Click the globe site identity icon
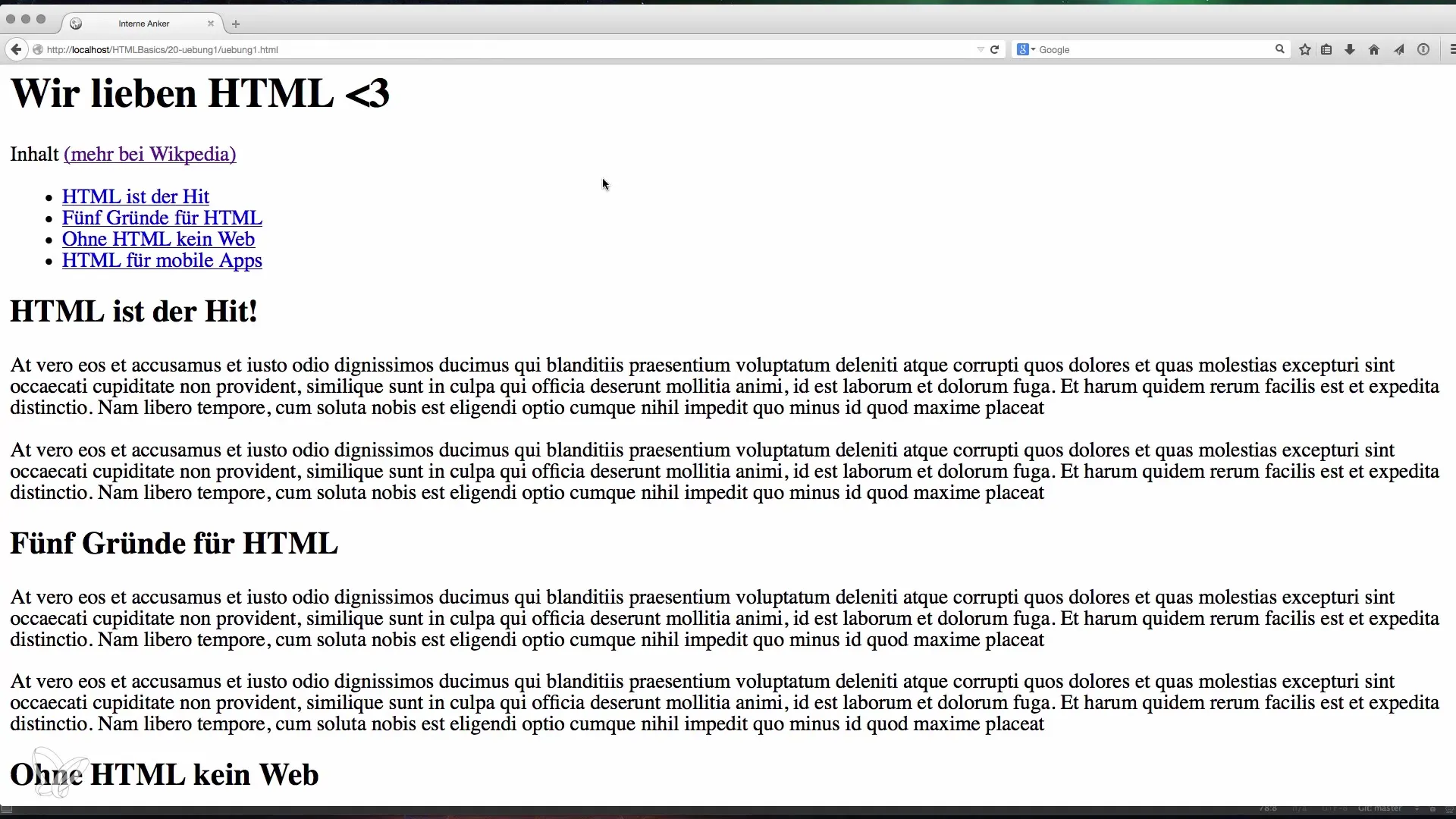This screenshot has width=1456, height=819. click(37, 49)
